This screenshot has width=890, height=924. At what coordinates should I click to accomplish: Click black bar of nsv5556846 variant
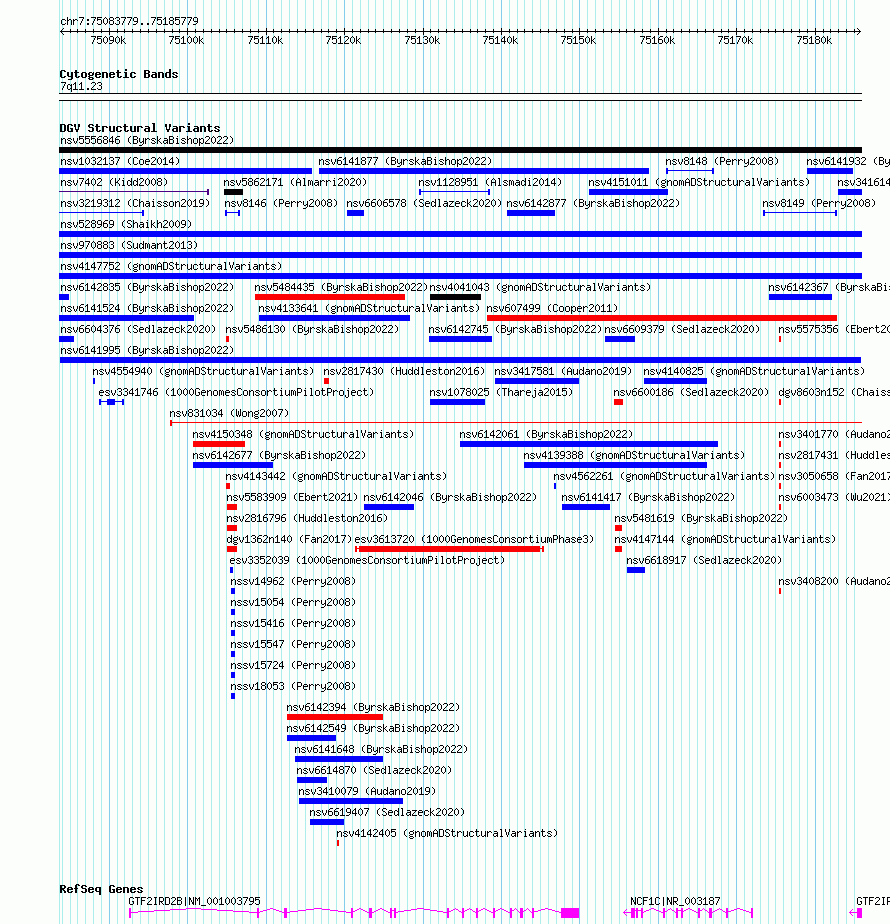pyautogui.click(x=460, y=150)
